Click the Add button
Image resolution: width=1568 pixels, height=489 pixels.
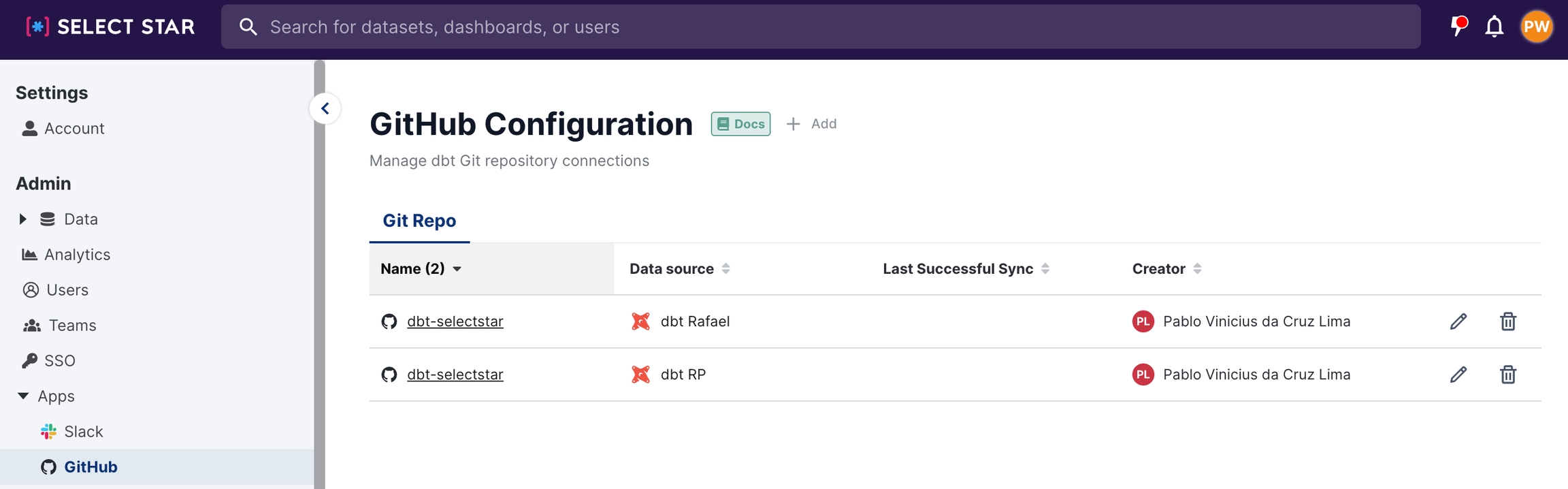(x=812, y=124)
